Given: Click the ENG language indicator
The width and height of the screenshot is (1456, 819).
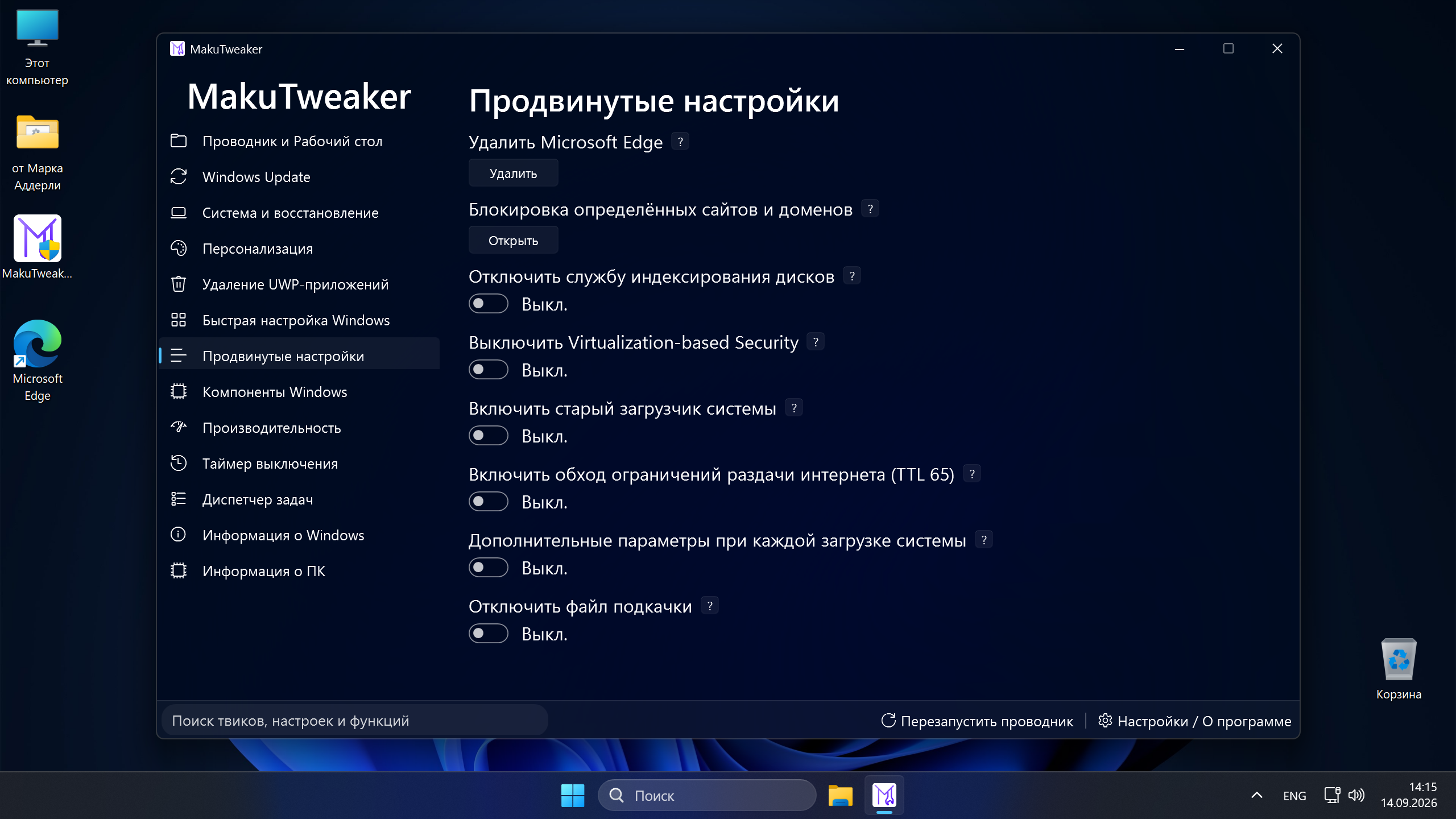Looking at the screenshot, I should [1294, 796].
